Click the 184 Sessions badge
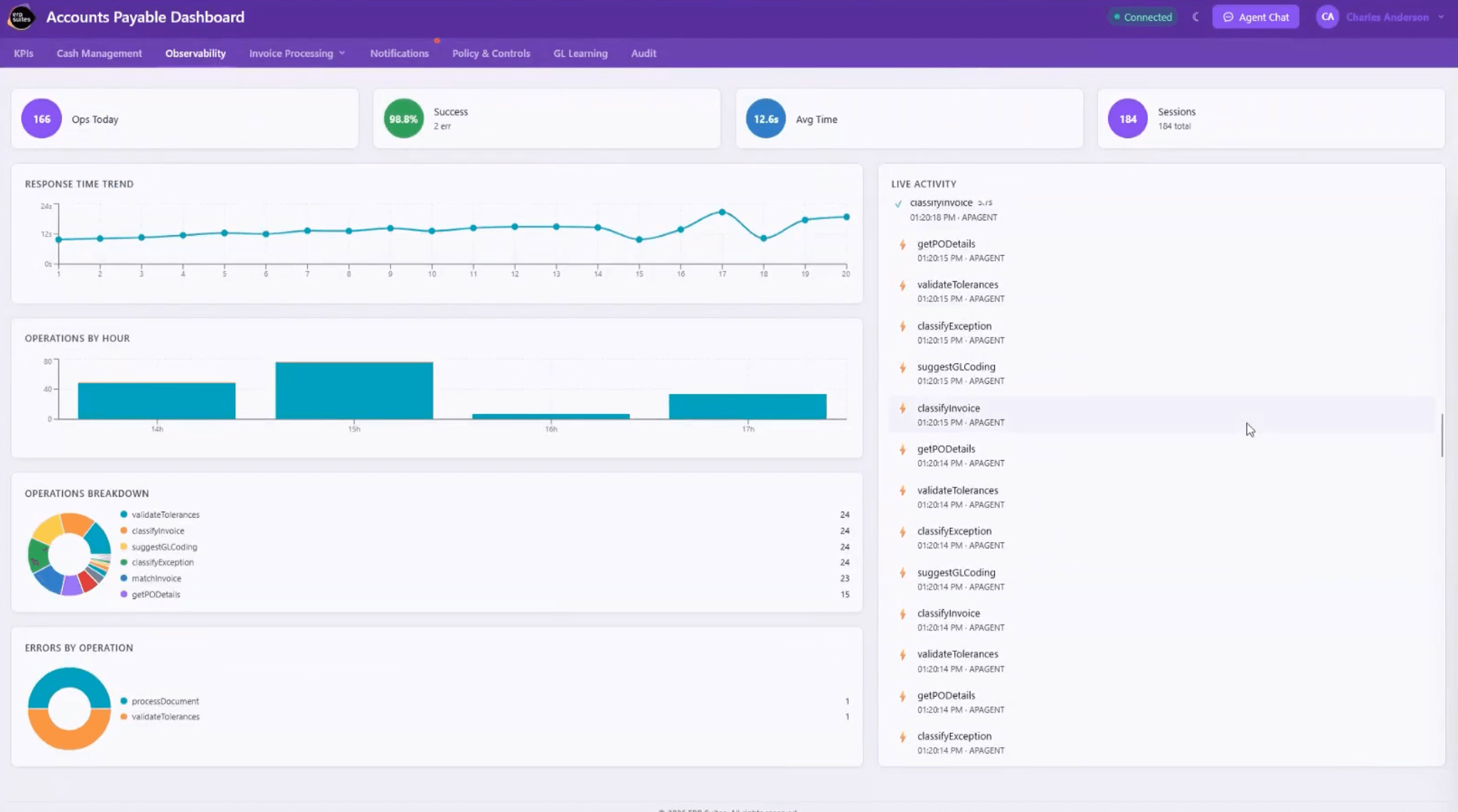 coord(1127,119)
